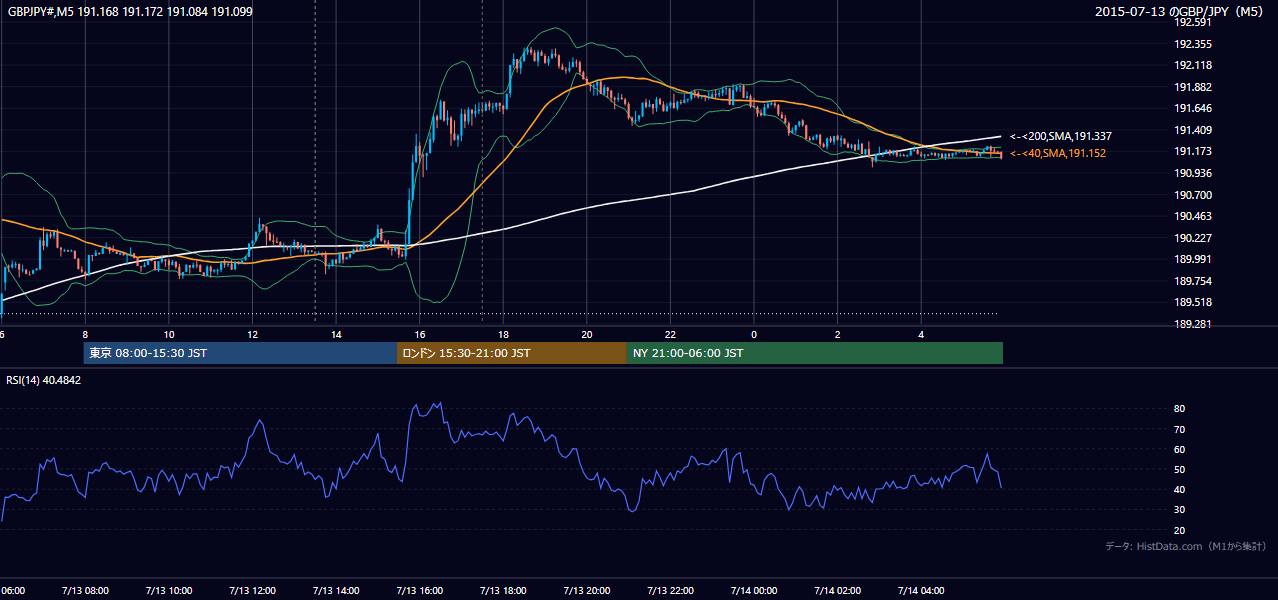Click RSI scale value 70
Screen dimensions: 1278x600
click(1179, 429)
